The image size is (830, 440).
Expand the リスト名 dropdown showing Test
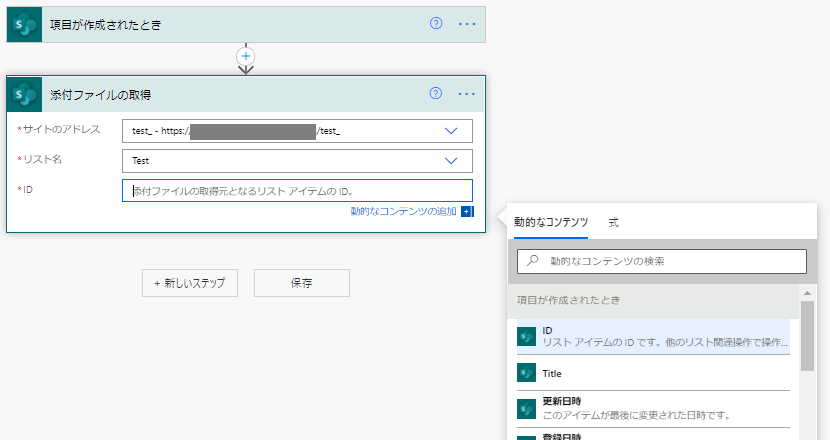(x=451, y=160)
